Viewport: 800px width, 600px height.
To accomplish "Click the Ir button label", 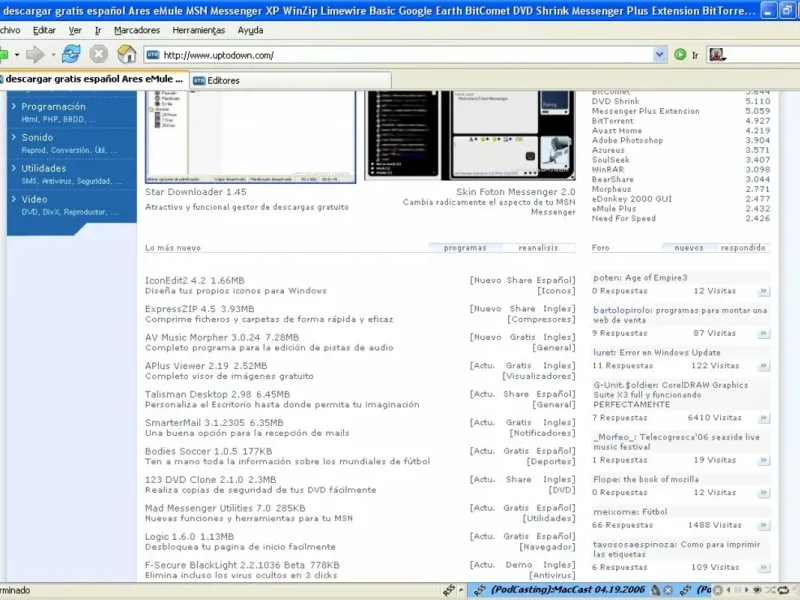I will (x=695, y=55).
